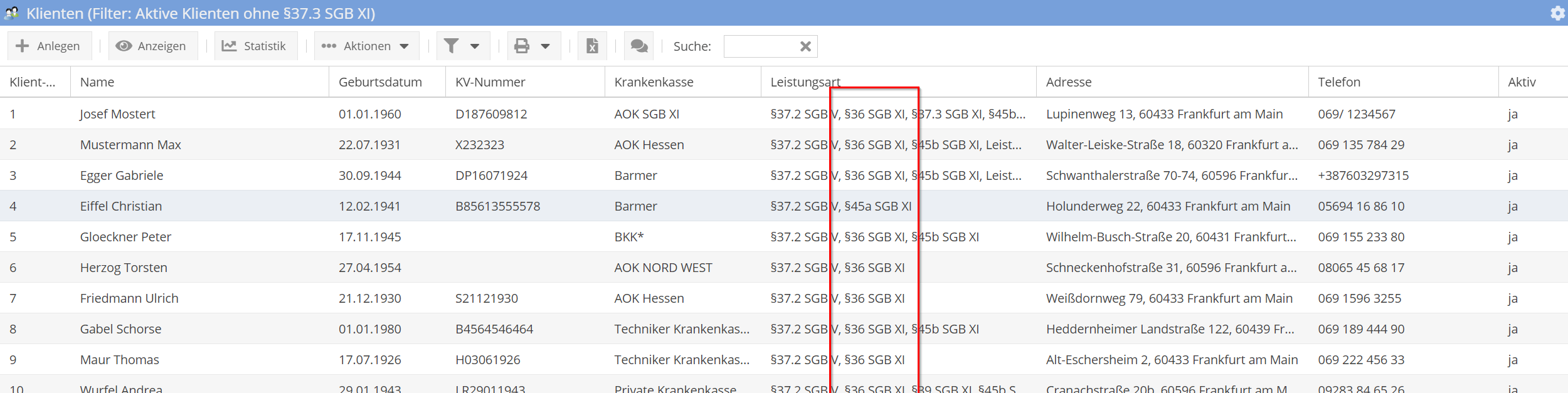Click the Anlegen button
Image resolution: width=1568 pixels, height=393 pixels.
click(x=49, y=46)
